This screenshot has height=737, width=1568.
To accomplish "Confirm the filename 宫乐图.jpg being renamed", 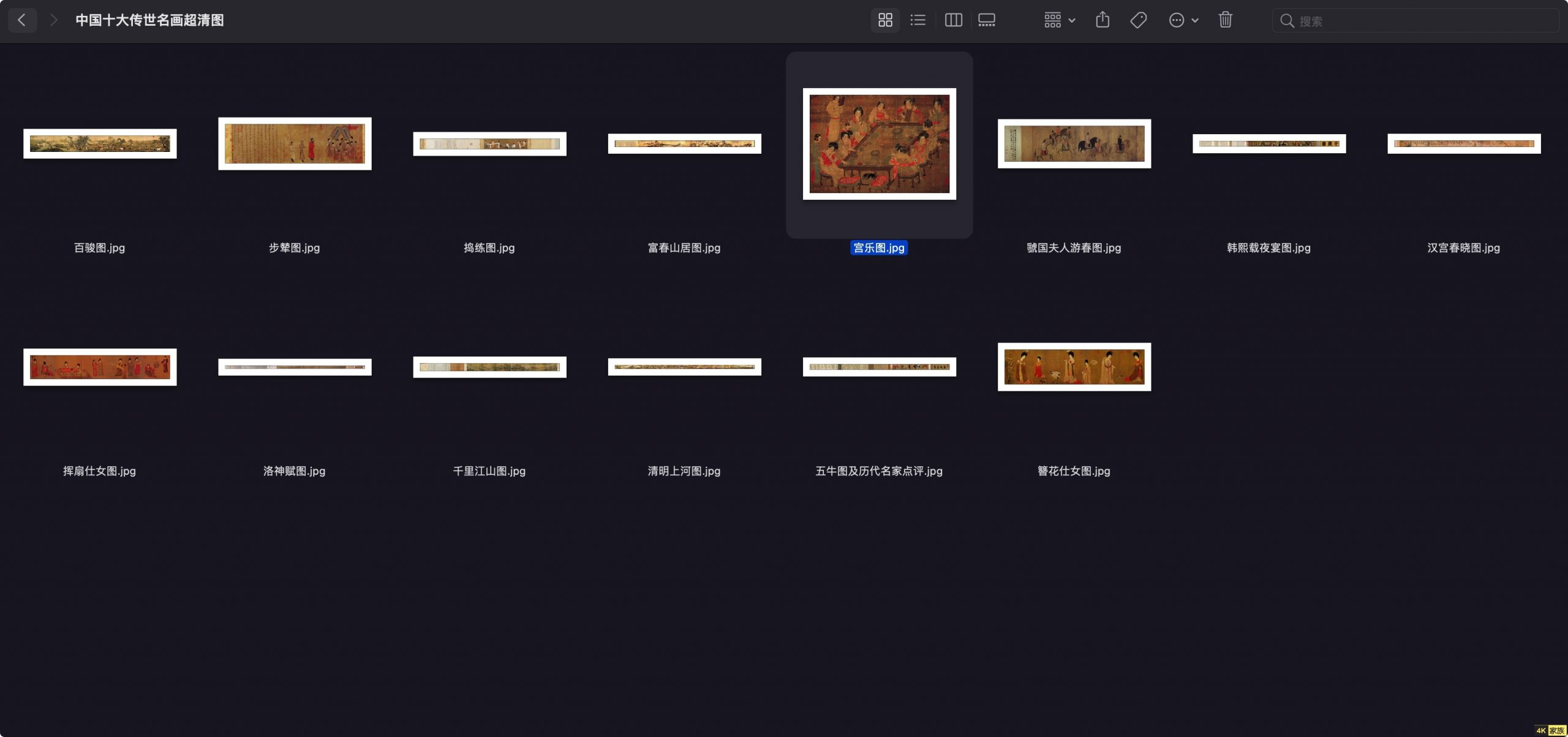I will click(x=879, y=248).
